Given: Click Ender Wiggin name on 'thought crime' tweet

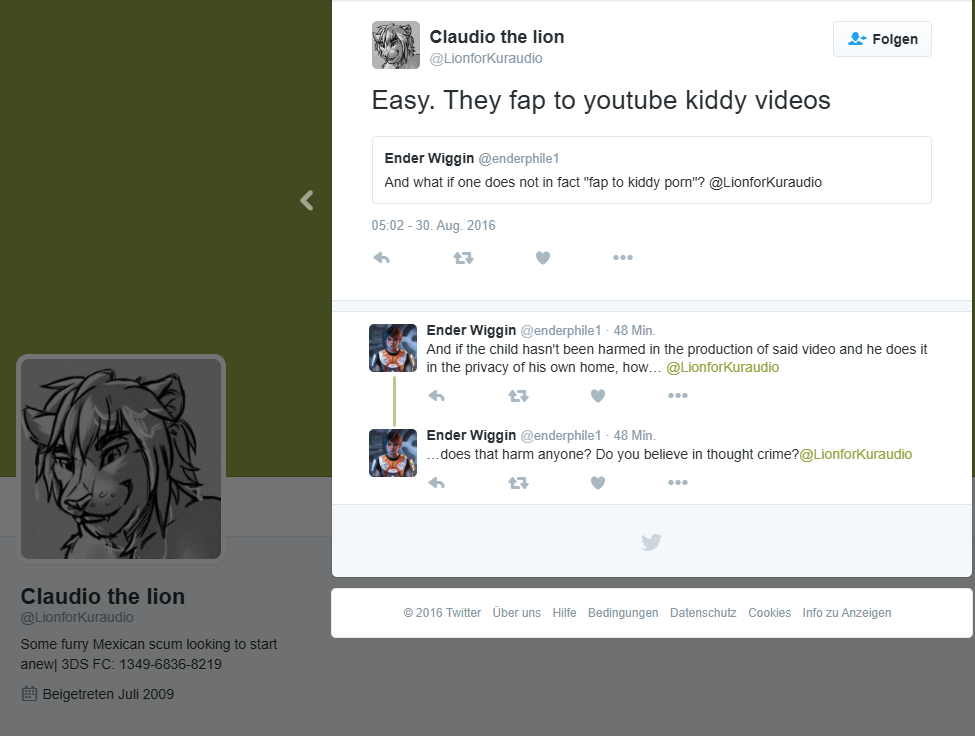Looking at the screenshot, I should click(x=471, y=435).
